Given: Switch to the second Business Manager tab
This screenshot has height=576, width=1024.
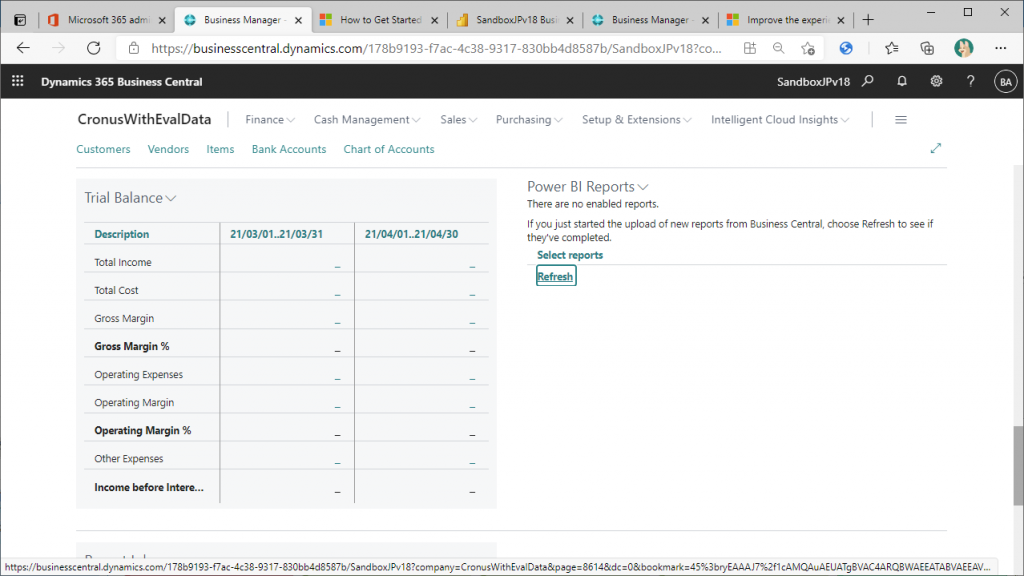Looking at the screenshot, I should pos(651,20).
